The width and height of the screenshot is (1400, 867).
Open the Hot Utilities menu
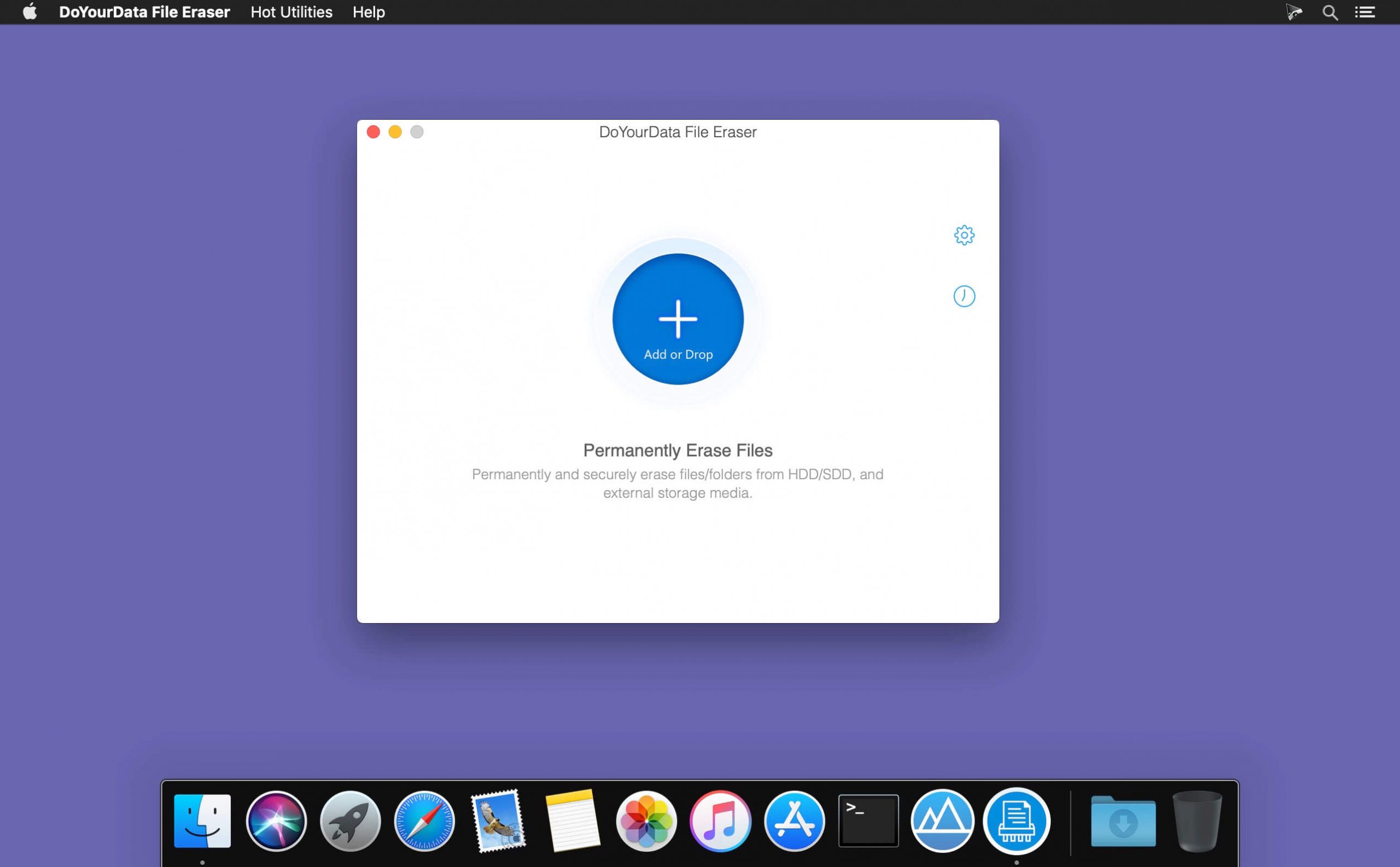coord(291,11)
